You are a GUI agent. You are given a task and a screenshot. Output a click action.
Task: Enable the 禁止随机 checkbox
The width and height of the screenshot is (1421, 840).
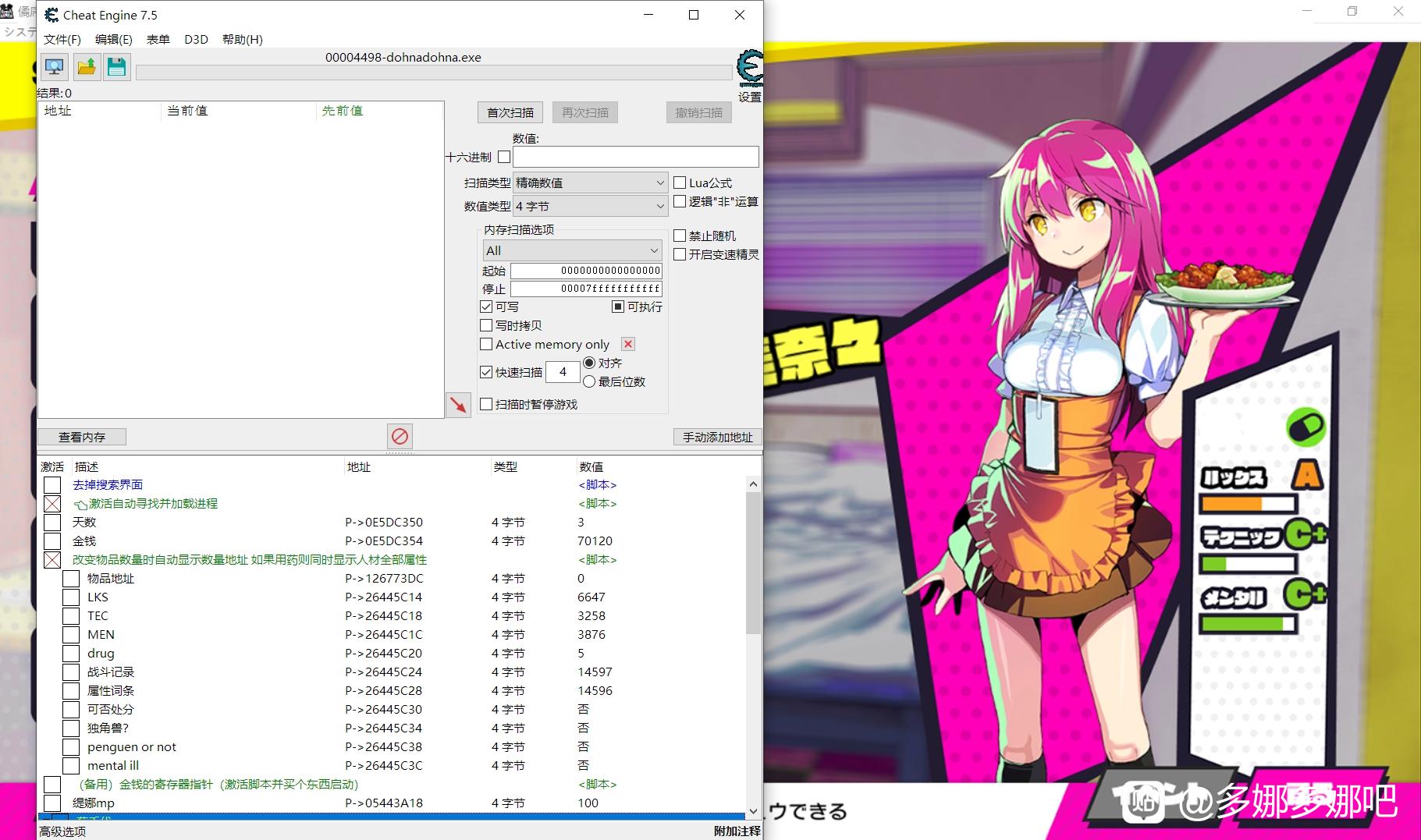[680, 236]
